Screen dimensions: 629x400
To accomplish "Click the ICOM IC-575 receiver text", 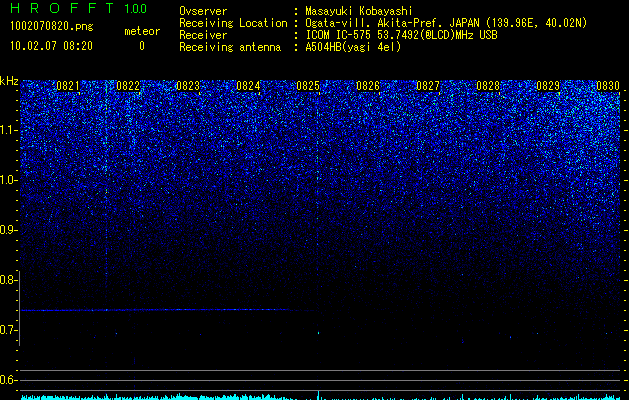I will tap(401, 35).
